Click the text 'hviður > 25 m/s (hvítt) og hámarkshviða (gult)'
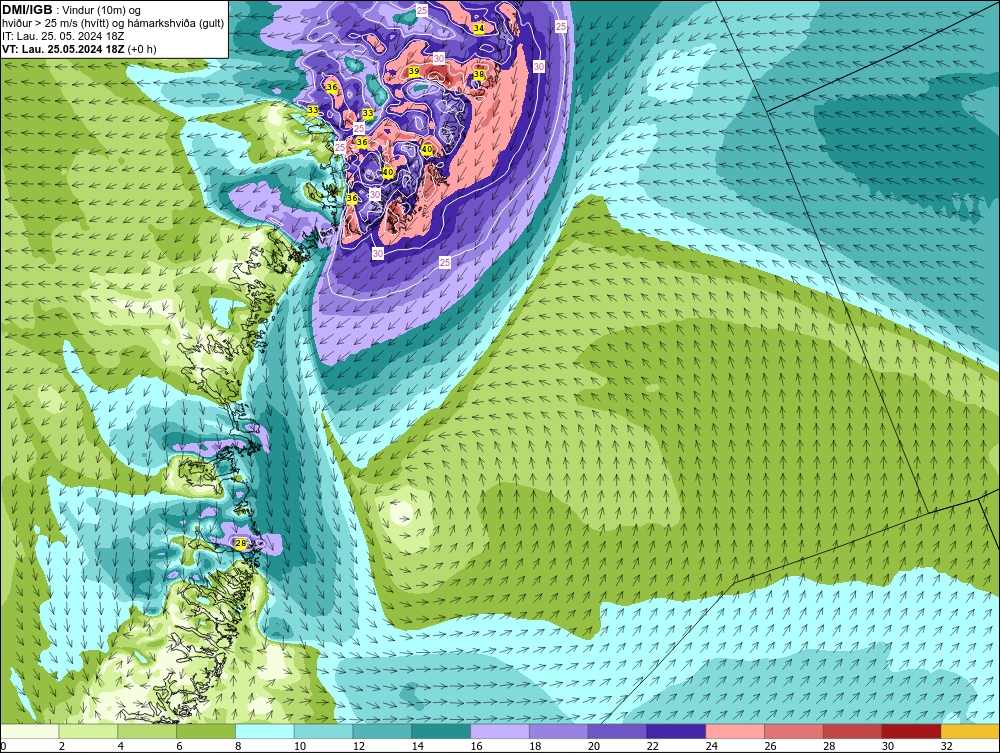1000x753 pixels. pyautogui.click(x=114, y=24)
